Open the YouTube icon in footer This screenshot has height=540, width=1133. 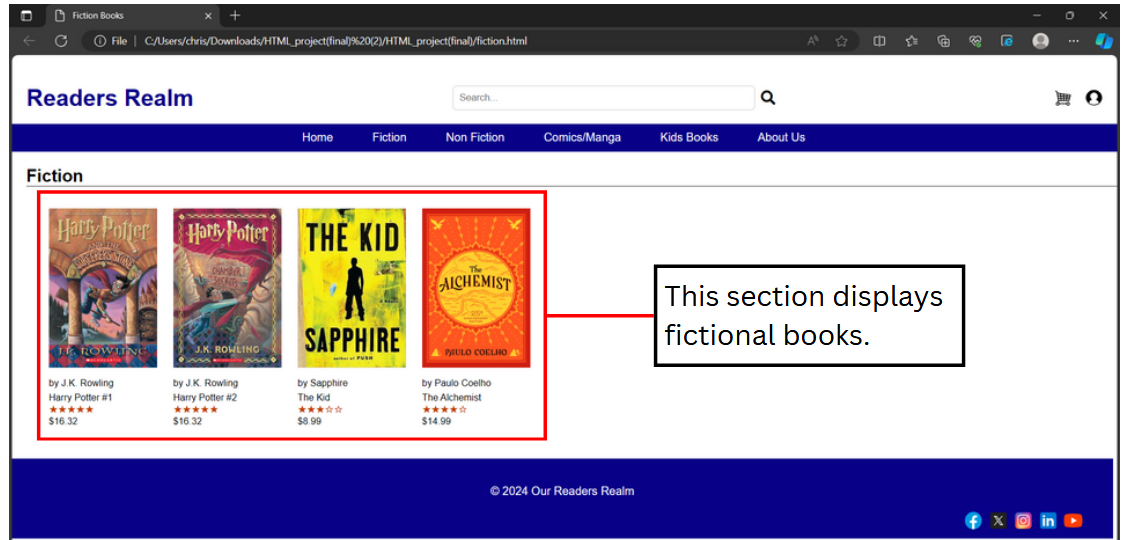click(x=1073, y=520)
